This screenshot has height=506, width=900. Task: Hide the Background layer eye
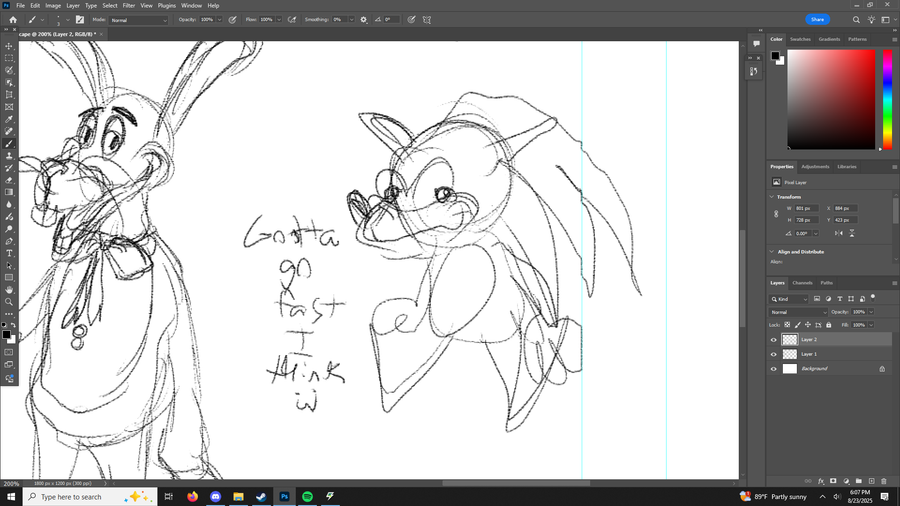773,369
